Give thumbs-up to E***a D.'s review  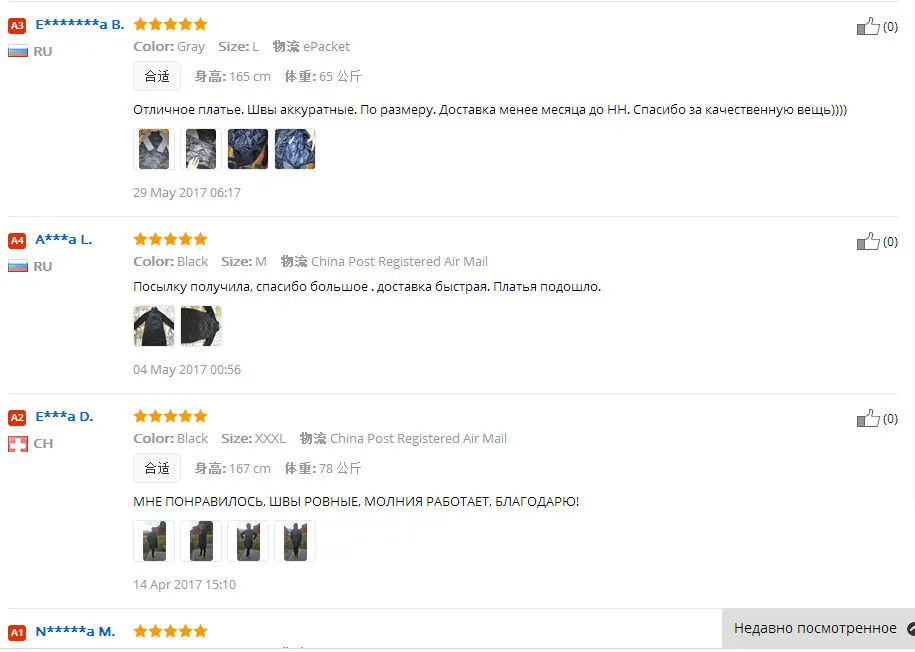(x=868, y=418)
